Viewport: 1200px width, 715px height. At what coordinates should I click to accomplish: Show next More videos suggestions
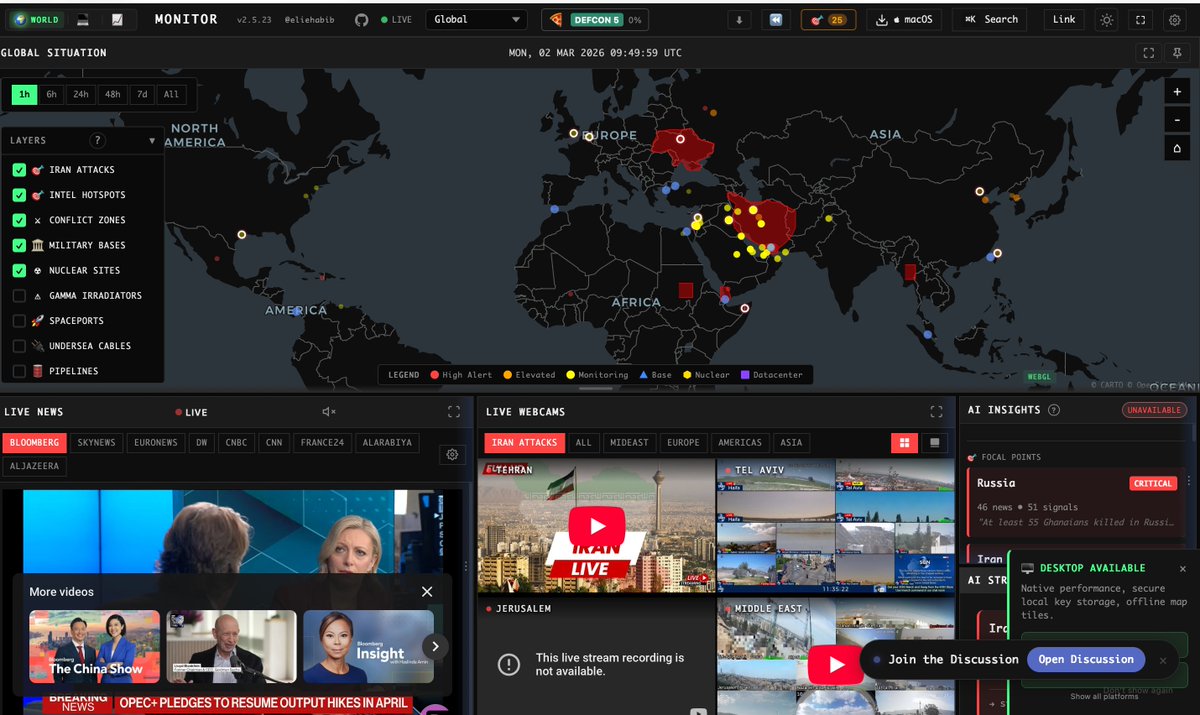point(434,646)
